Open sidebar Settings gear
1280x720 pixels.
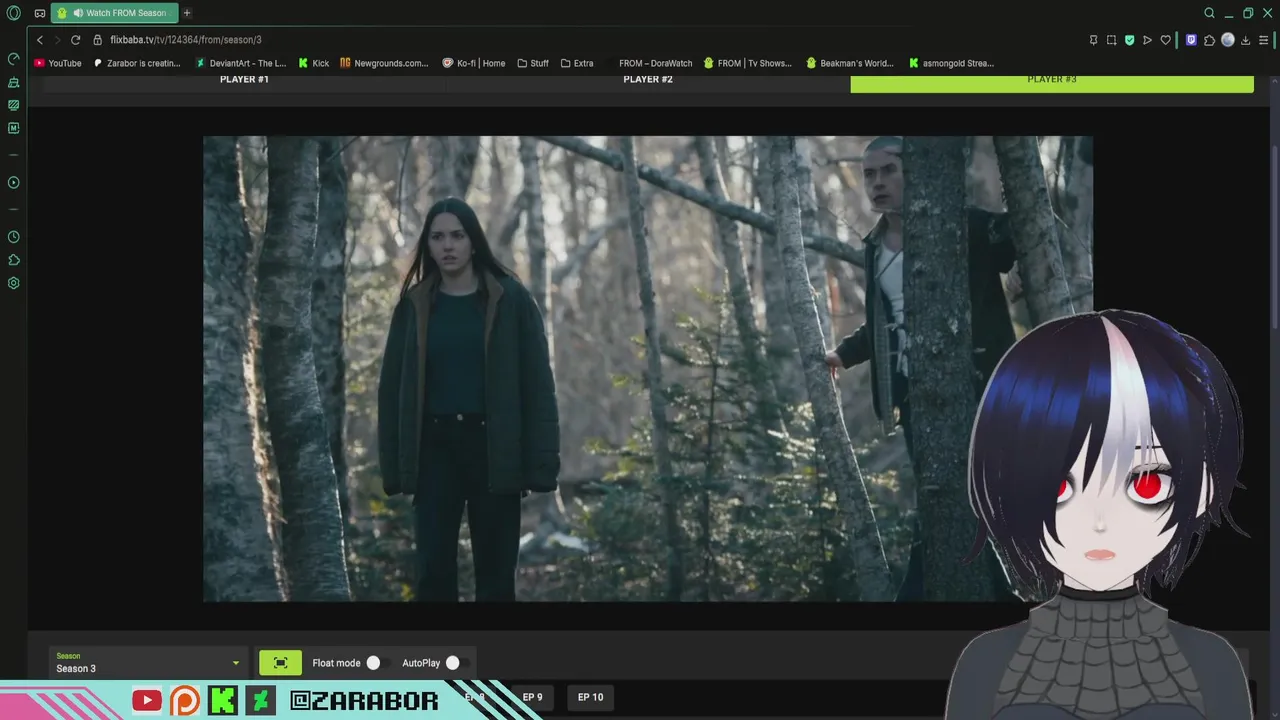14,283
